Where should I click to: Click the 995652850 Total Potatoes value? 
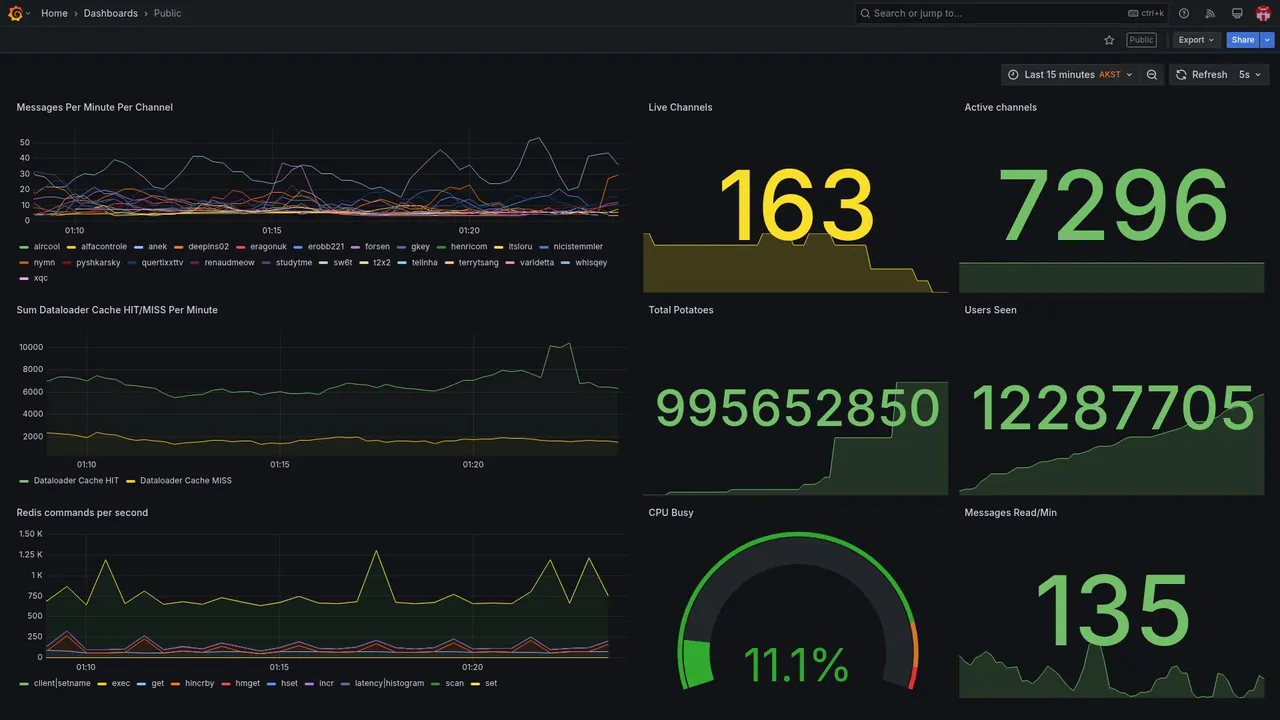click(797, 408)
